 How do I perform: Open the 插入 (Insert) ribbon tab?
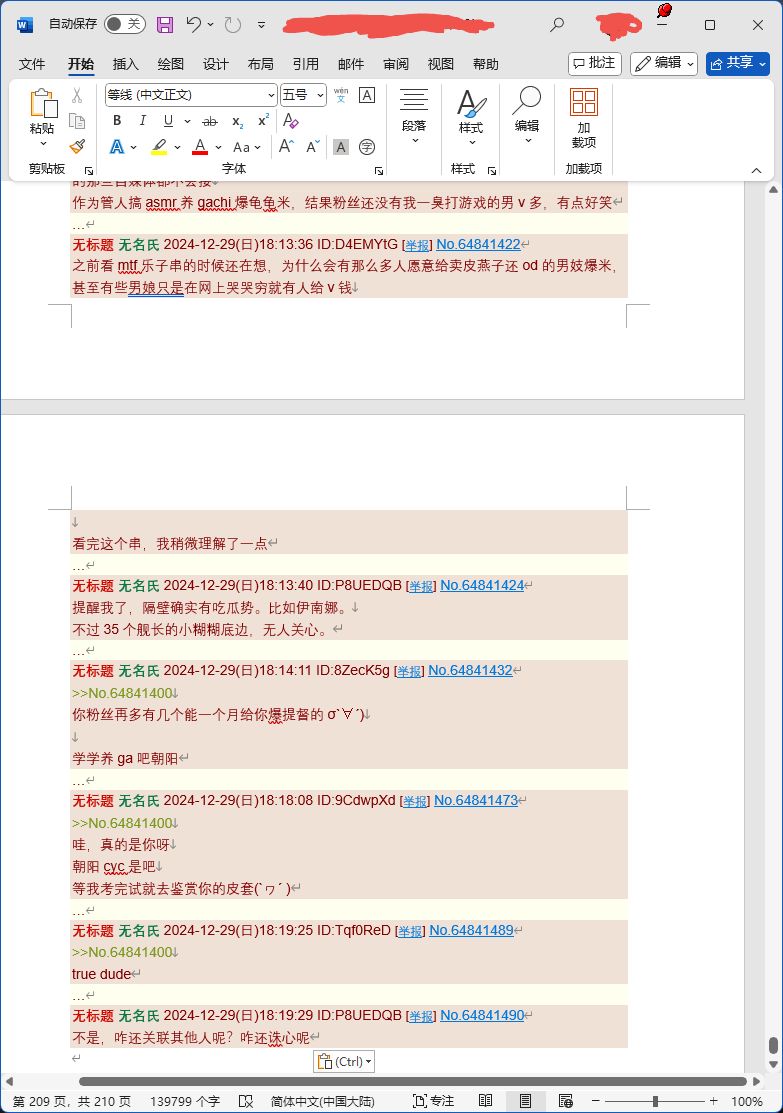pos(126,64)
